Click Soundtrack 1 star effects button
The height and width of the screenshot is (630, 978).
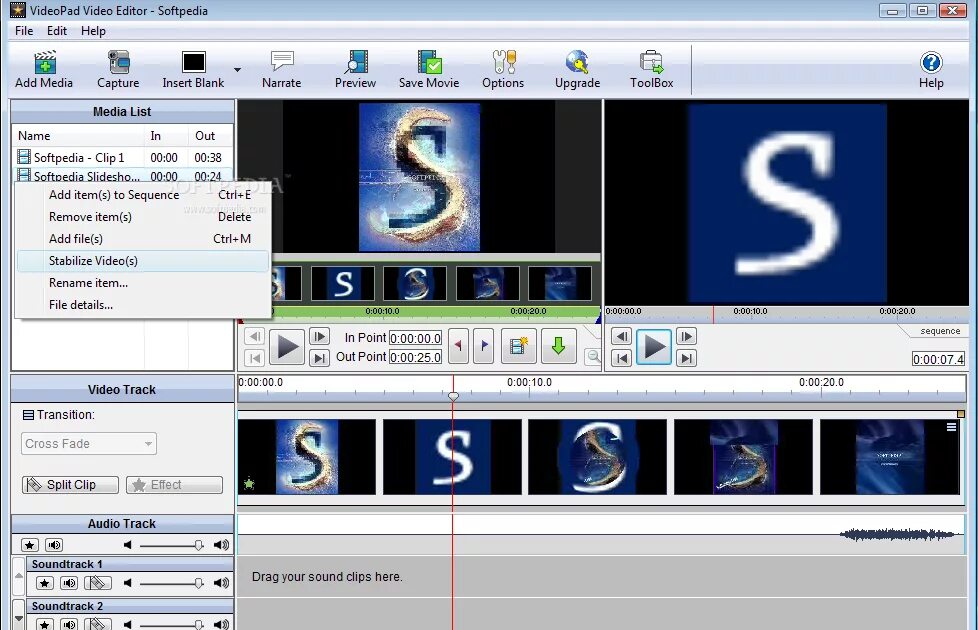[44, 583]
